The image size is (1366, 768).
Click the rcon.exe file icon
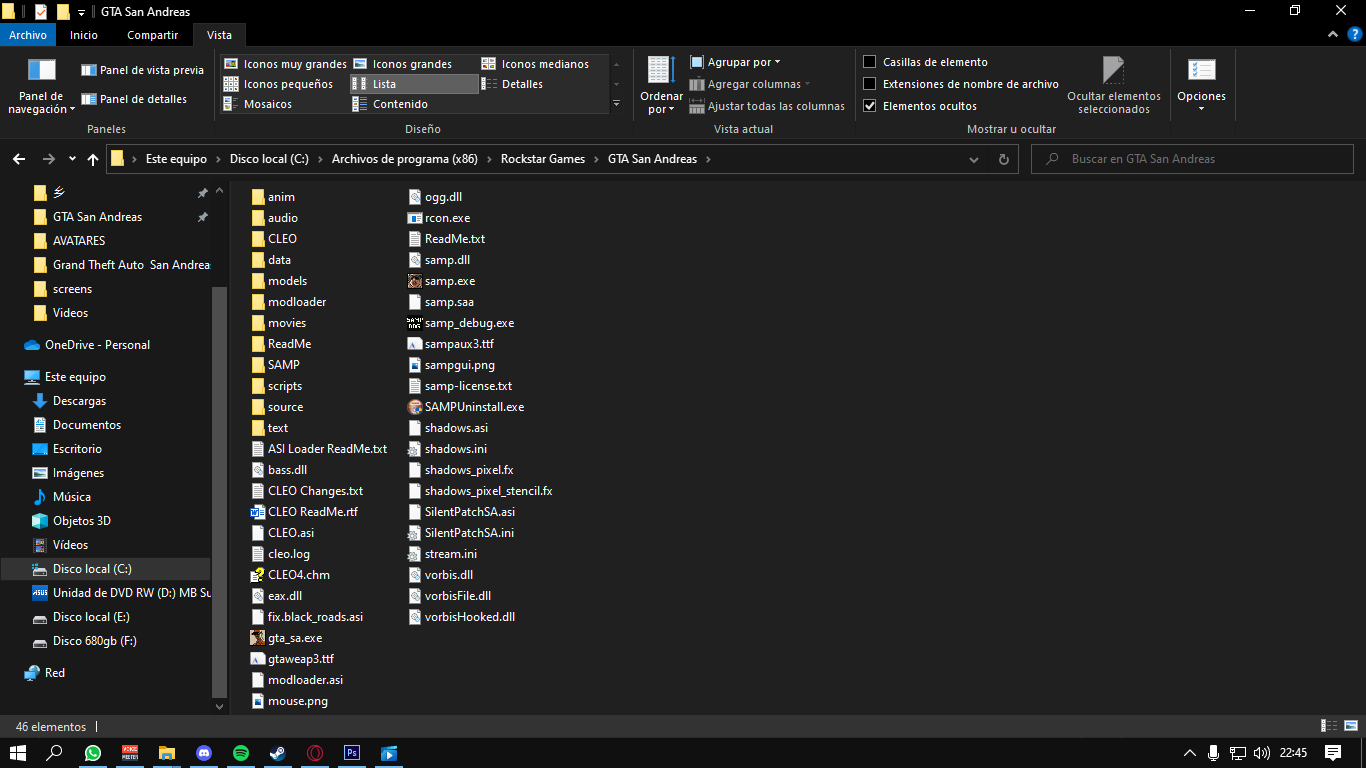(415, 218)
